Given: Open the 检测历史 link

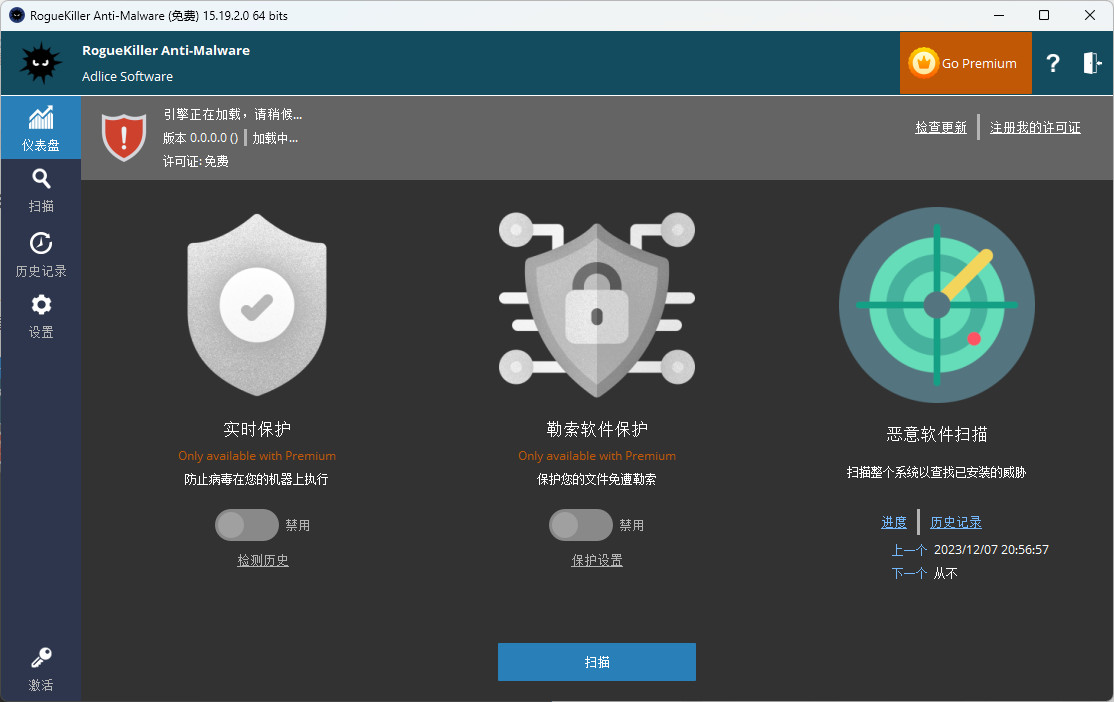Looking at the screenshot, I should [263, 561].
